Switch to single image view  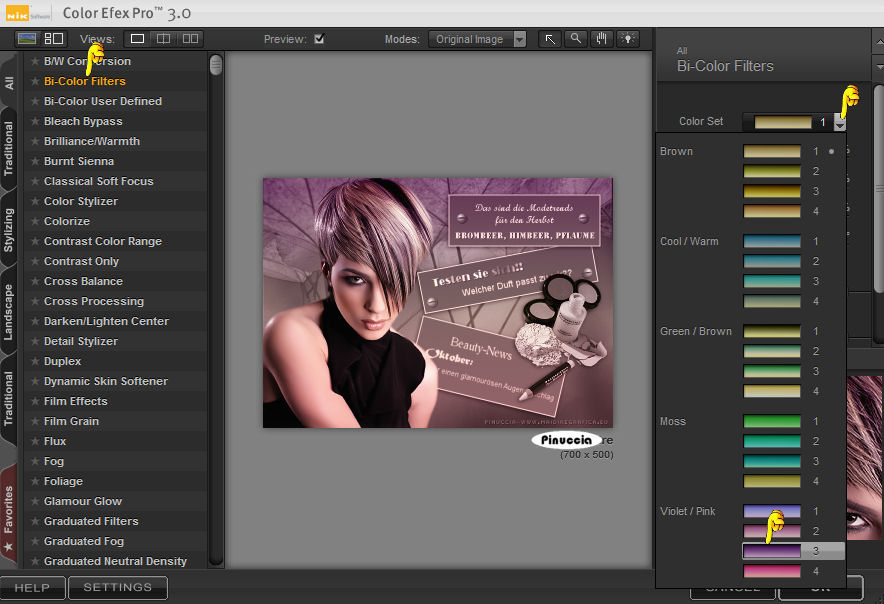click(x=137, y=39)
